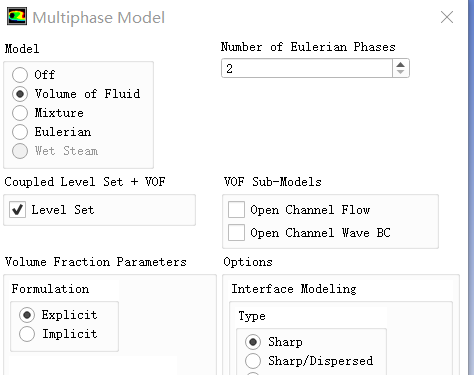Increase the number of Eulerian phases

(x=401, y=65)
